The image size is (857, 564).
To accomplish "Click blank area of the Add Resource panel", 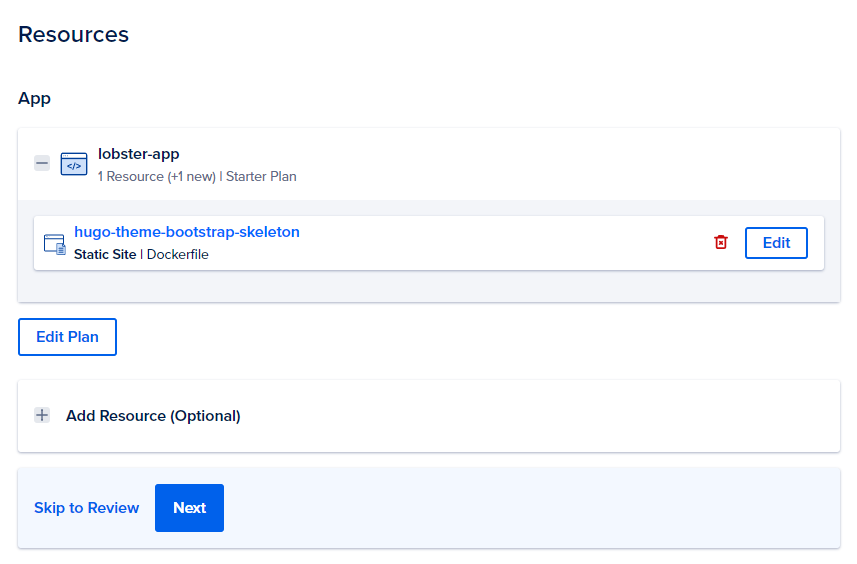I will (x=550, y=416).
